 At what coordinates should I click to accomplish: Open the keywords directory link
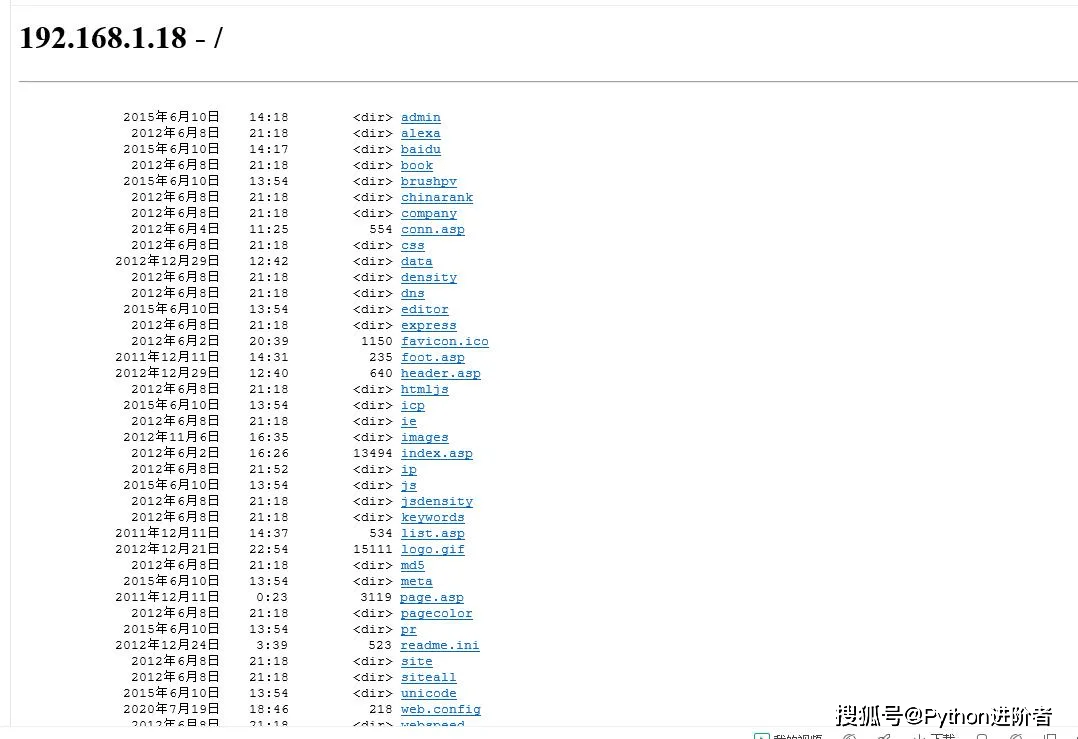pyautogui.click(x=432, y=517)
